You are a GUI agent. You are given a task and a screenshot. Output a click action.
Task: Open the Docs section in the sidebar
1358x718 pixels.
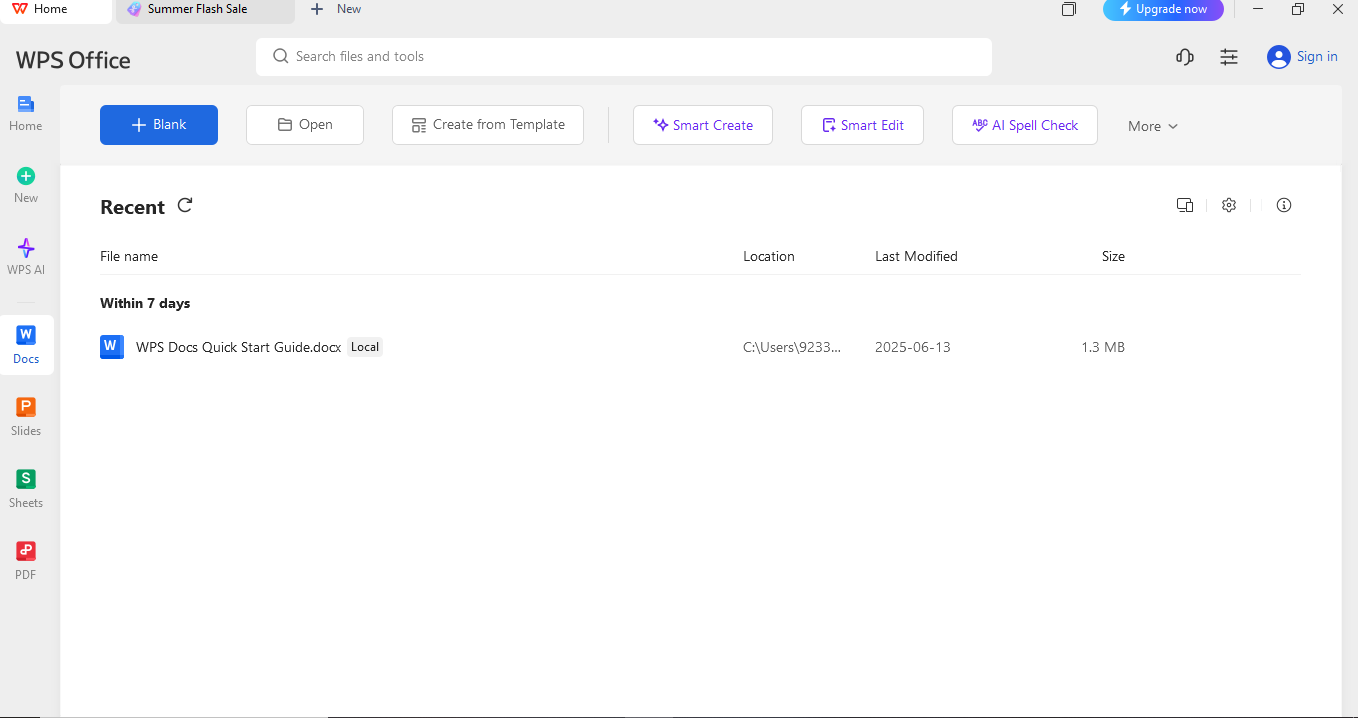pyautogui.click(x=25, y=344)
